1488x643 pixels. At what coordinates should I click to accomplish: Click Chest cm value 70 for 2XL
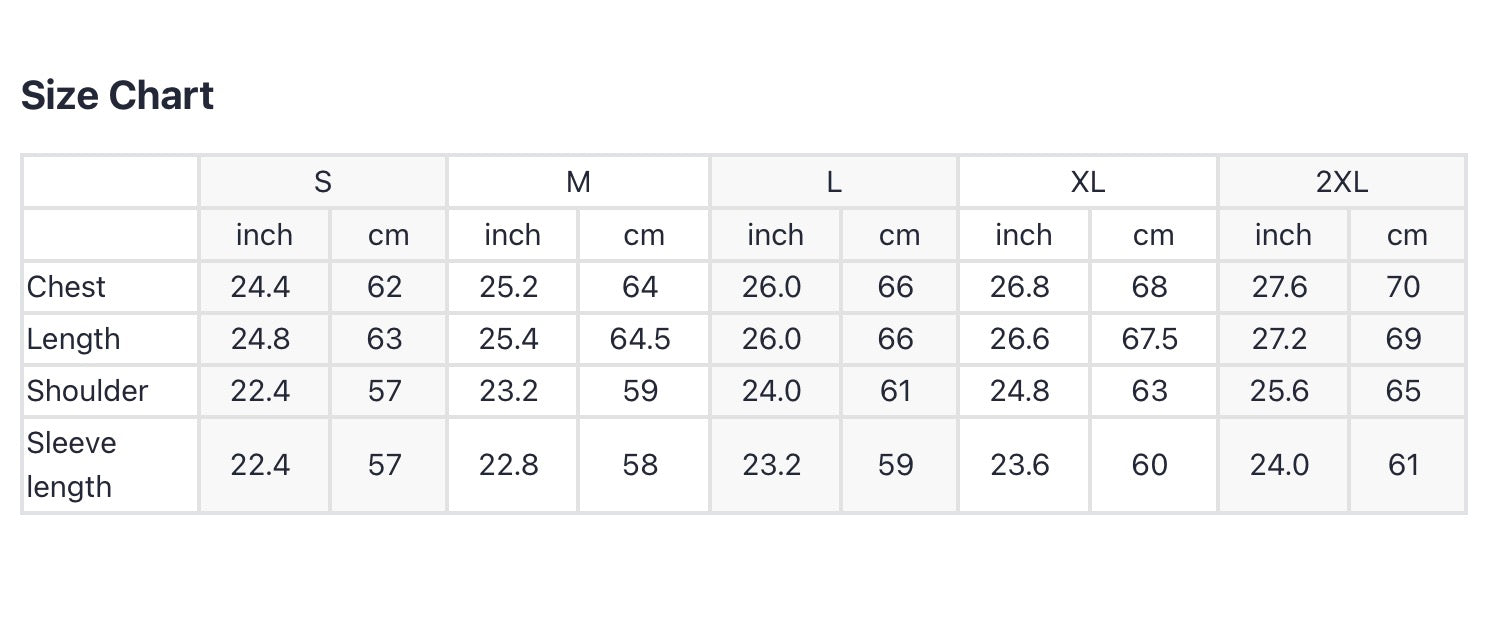point(1403,287)
